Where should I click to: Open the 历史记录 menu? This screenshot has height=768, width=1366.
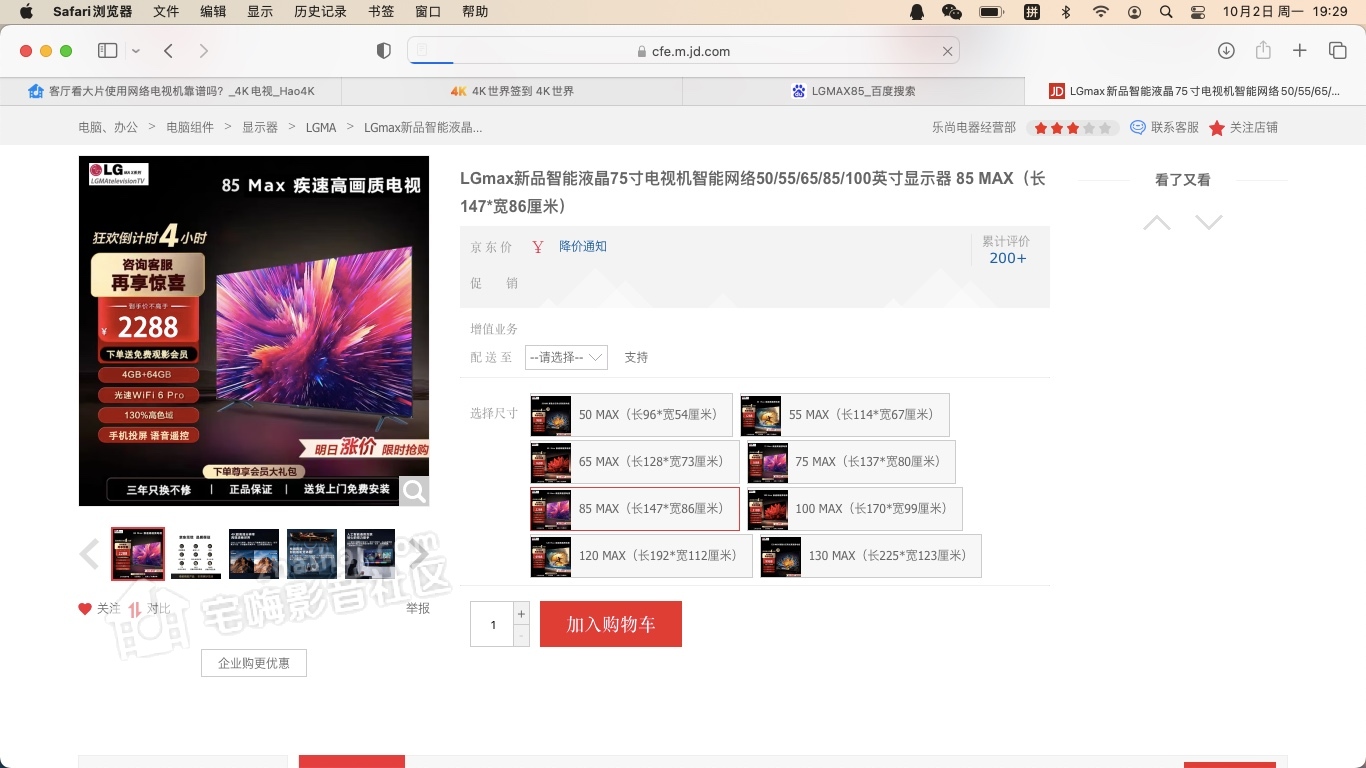pyautogui.click(x=321, y=12)
